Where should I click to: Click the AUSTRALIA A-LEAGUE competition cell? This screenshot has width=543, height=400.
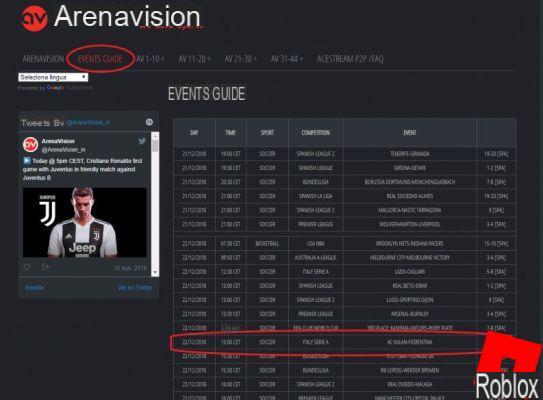[x=315, y=258]
